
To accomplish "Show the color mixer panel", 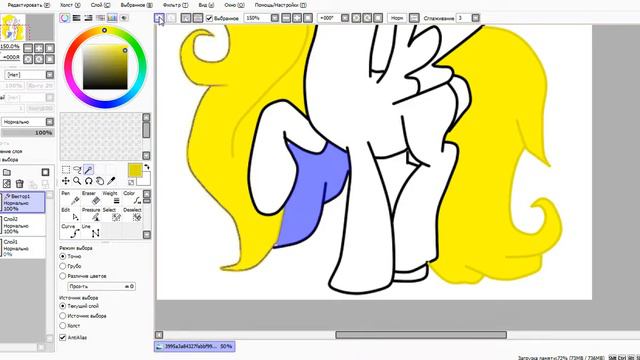I will point(100,18).
